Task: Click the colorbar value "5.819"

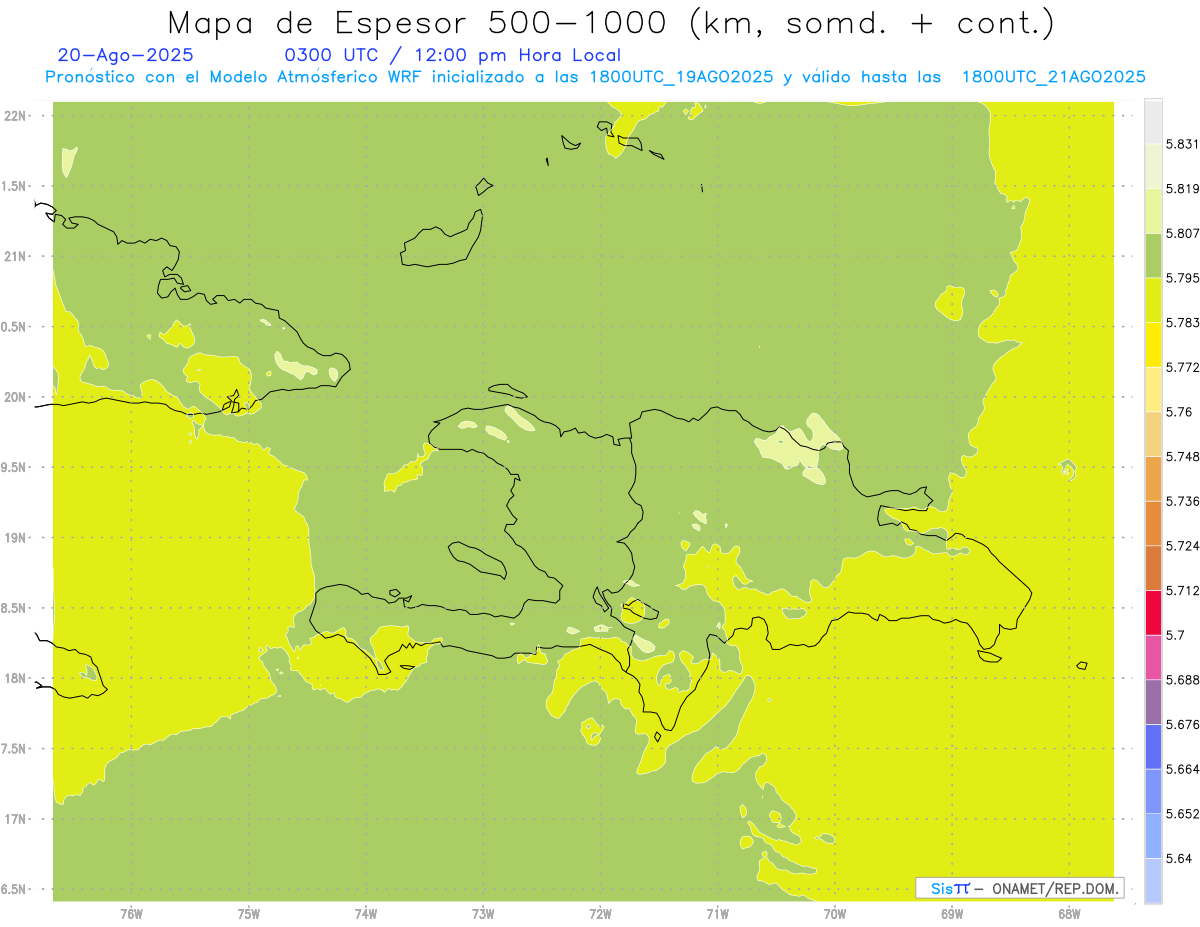Action: pyautogui.click(x=1182, y=188)
